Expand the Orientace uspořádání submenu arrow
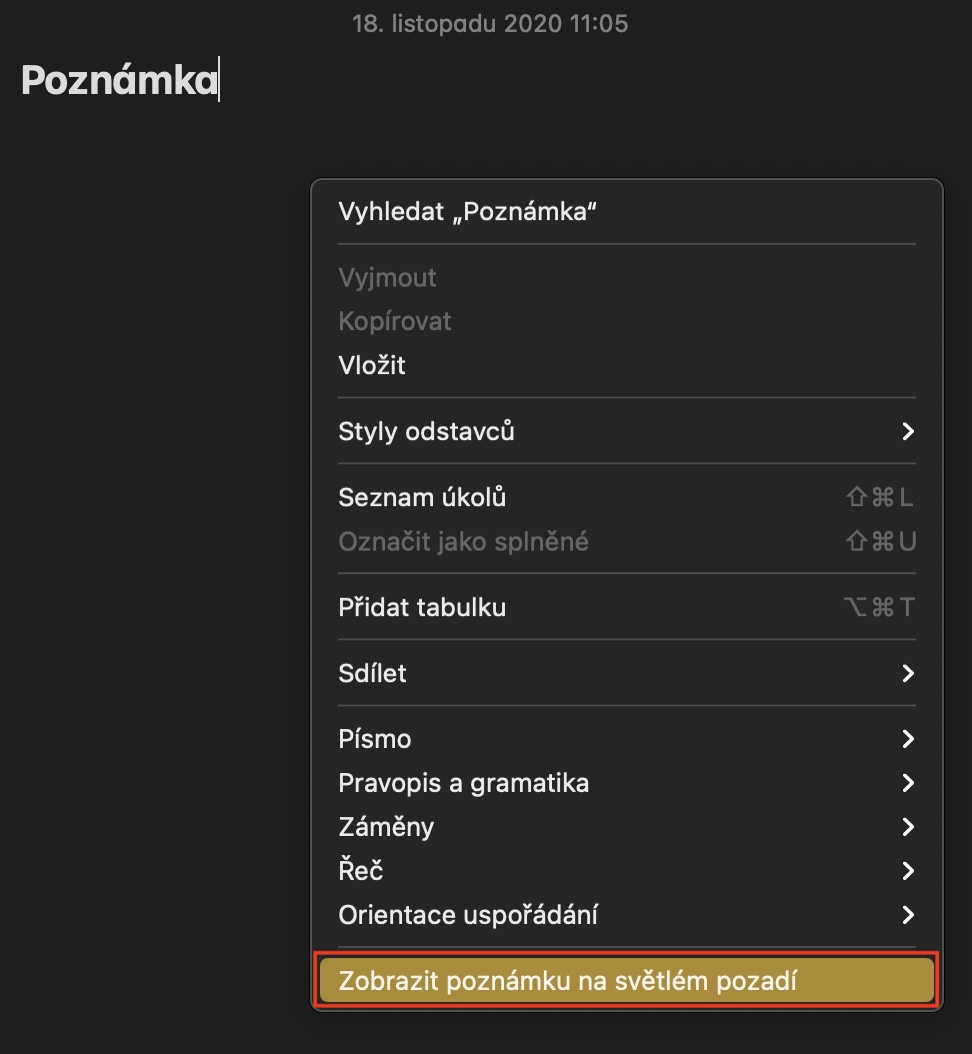 coord(908,915)
